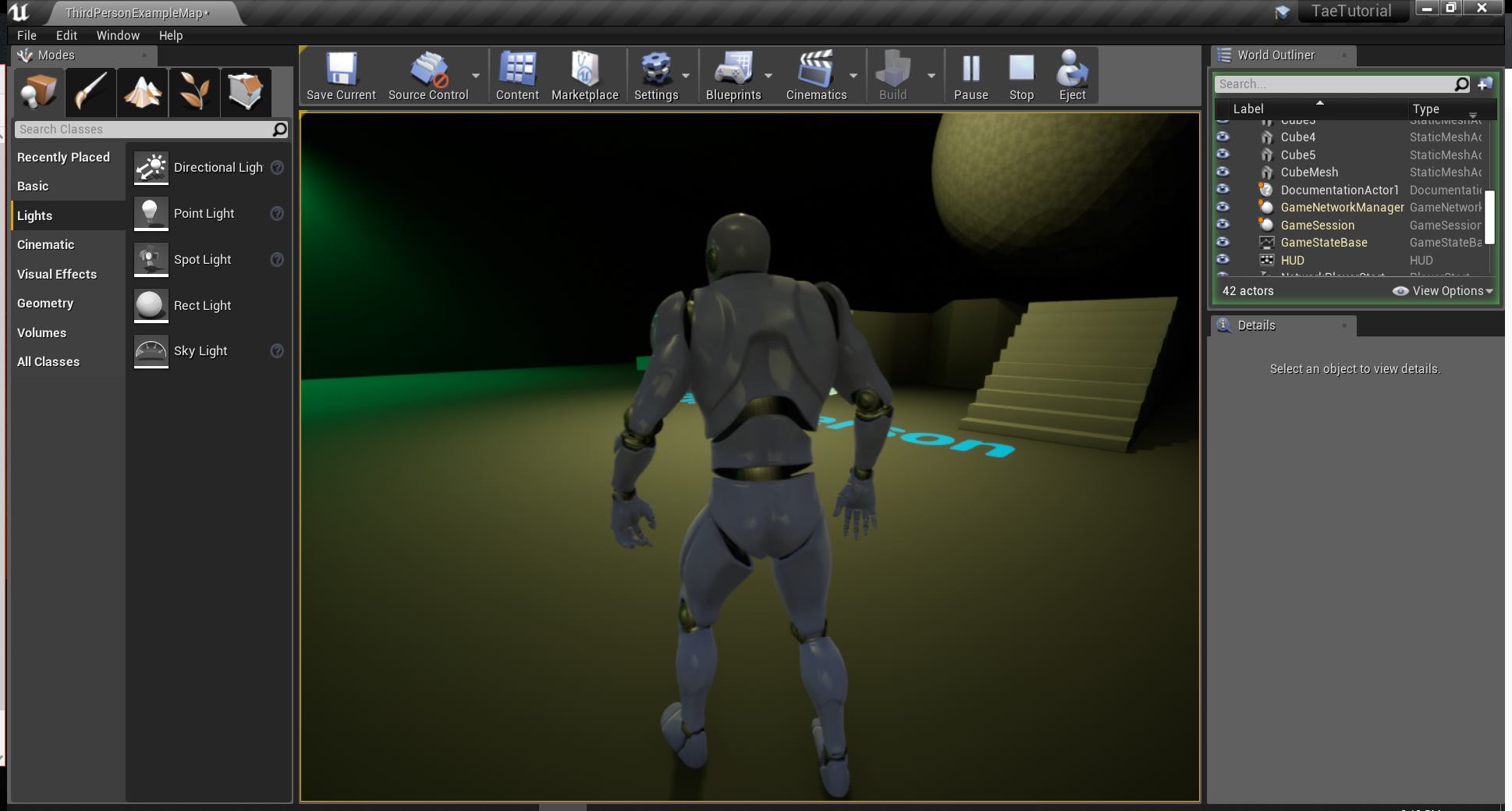
Task: Open the File menu
Action: pyautogui.click(x=27, y=35)
